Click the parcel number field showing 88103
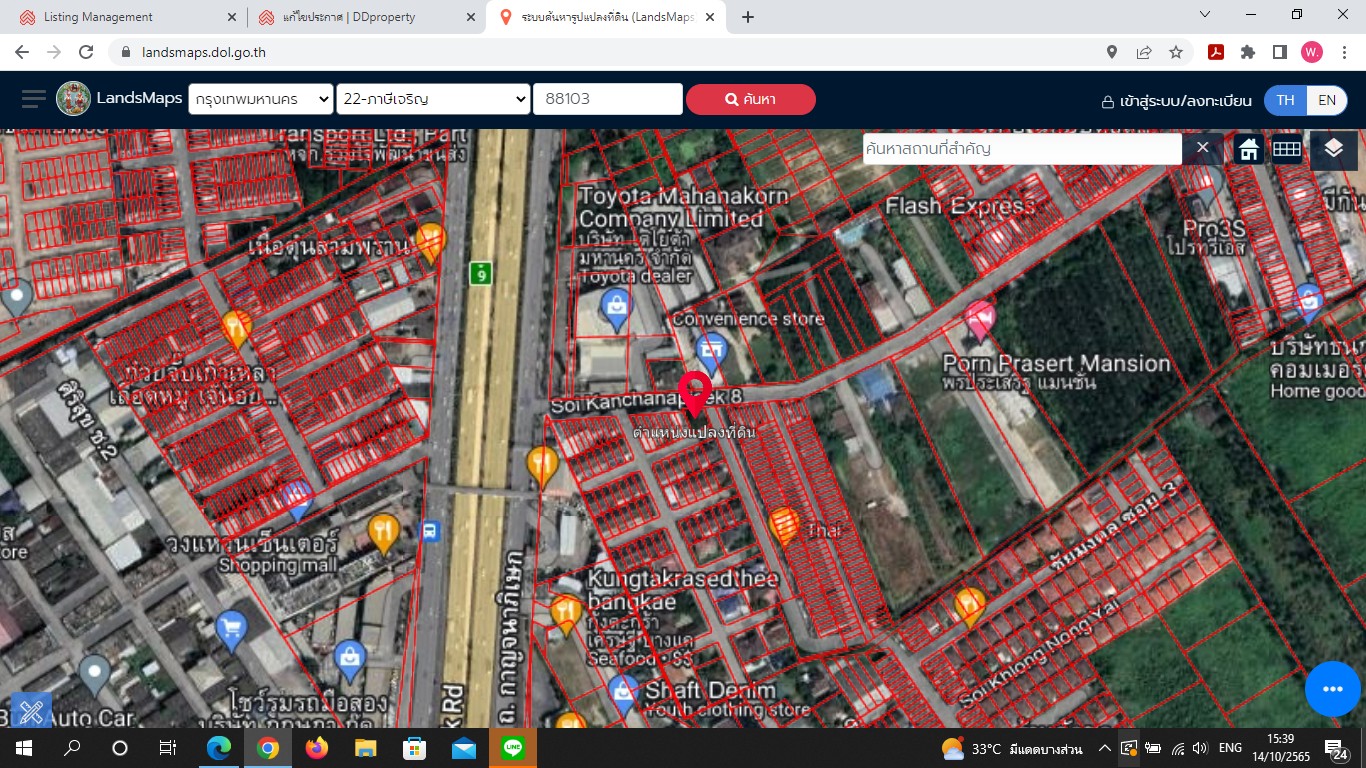This screenshot has width=1366, height=768. (x=607, y=99)
